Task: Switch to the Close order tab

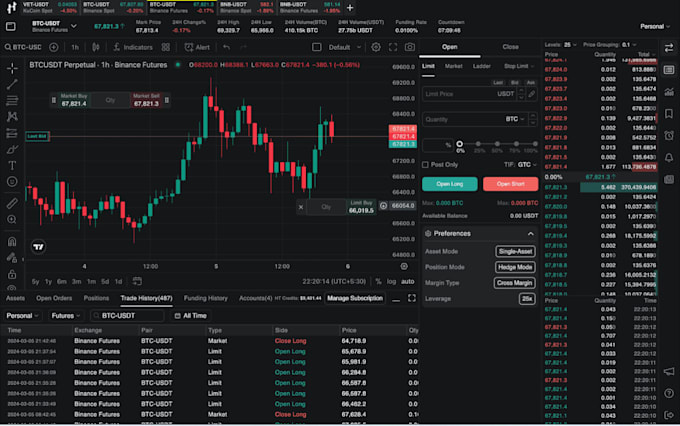Action: pos(510,47)
